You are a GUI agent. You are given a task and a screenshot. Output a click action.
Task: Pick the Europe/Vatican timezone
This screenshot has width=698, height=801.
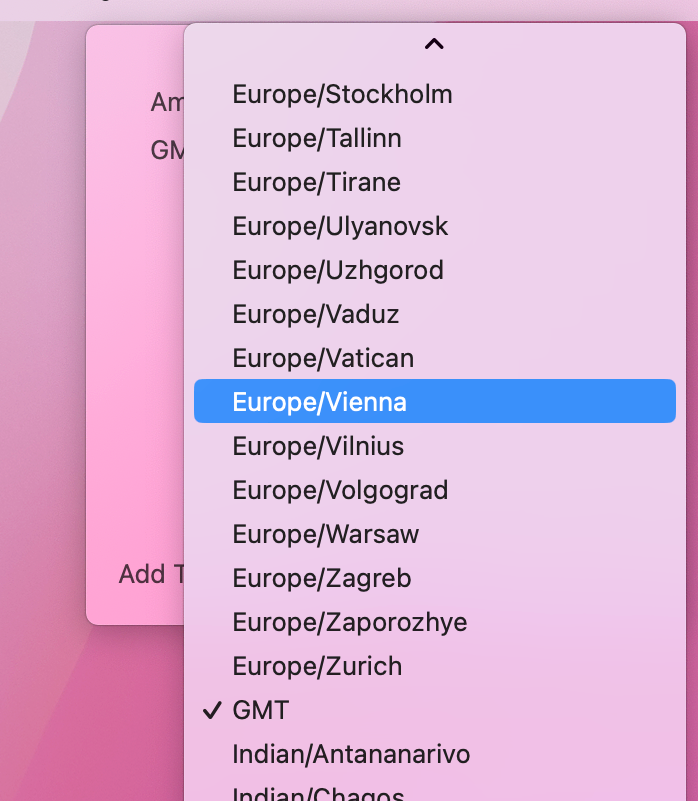[324, 358]
